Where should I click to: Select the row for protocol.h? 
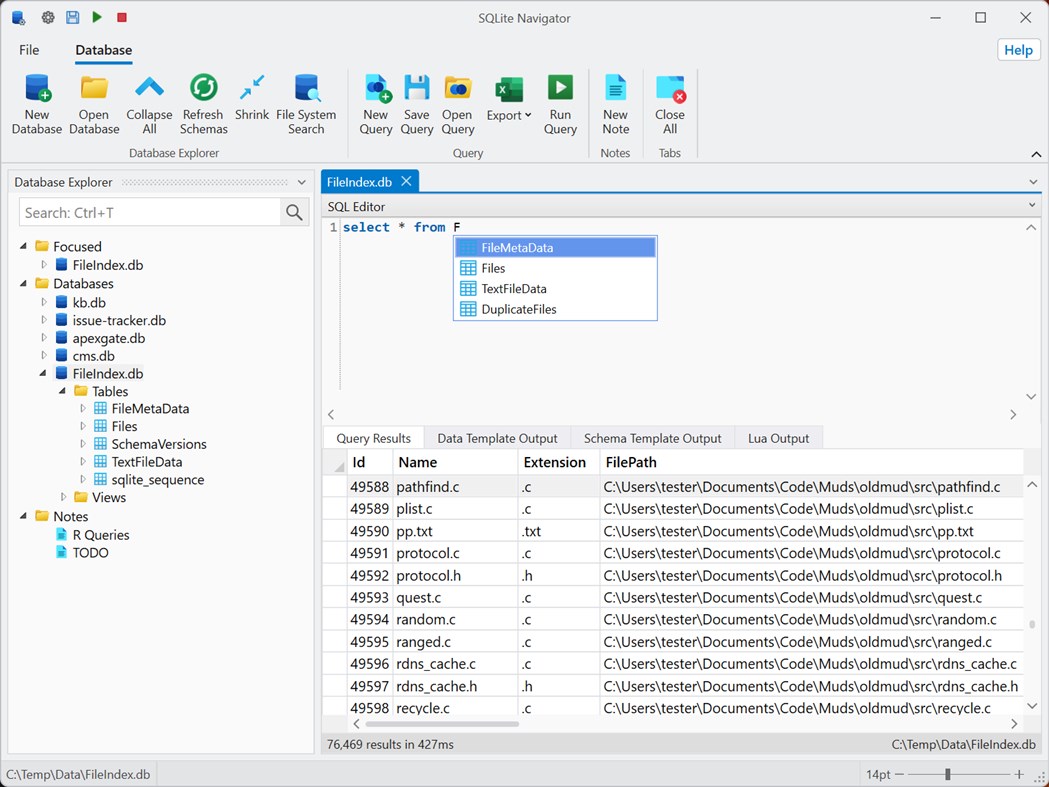click(673, 576)
